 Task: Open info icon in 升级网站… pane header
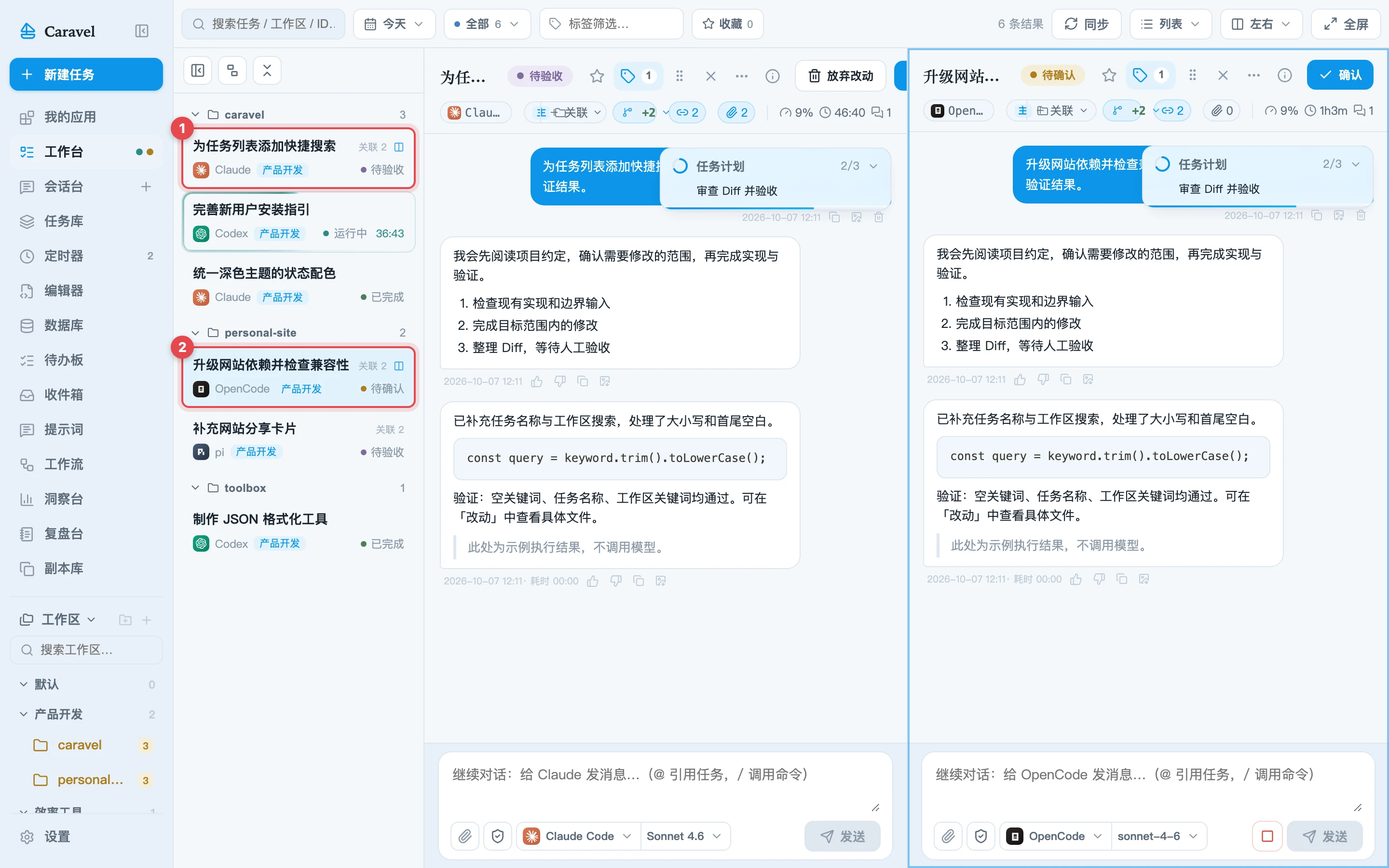pyautogui.click(x=1284, y=75)
